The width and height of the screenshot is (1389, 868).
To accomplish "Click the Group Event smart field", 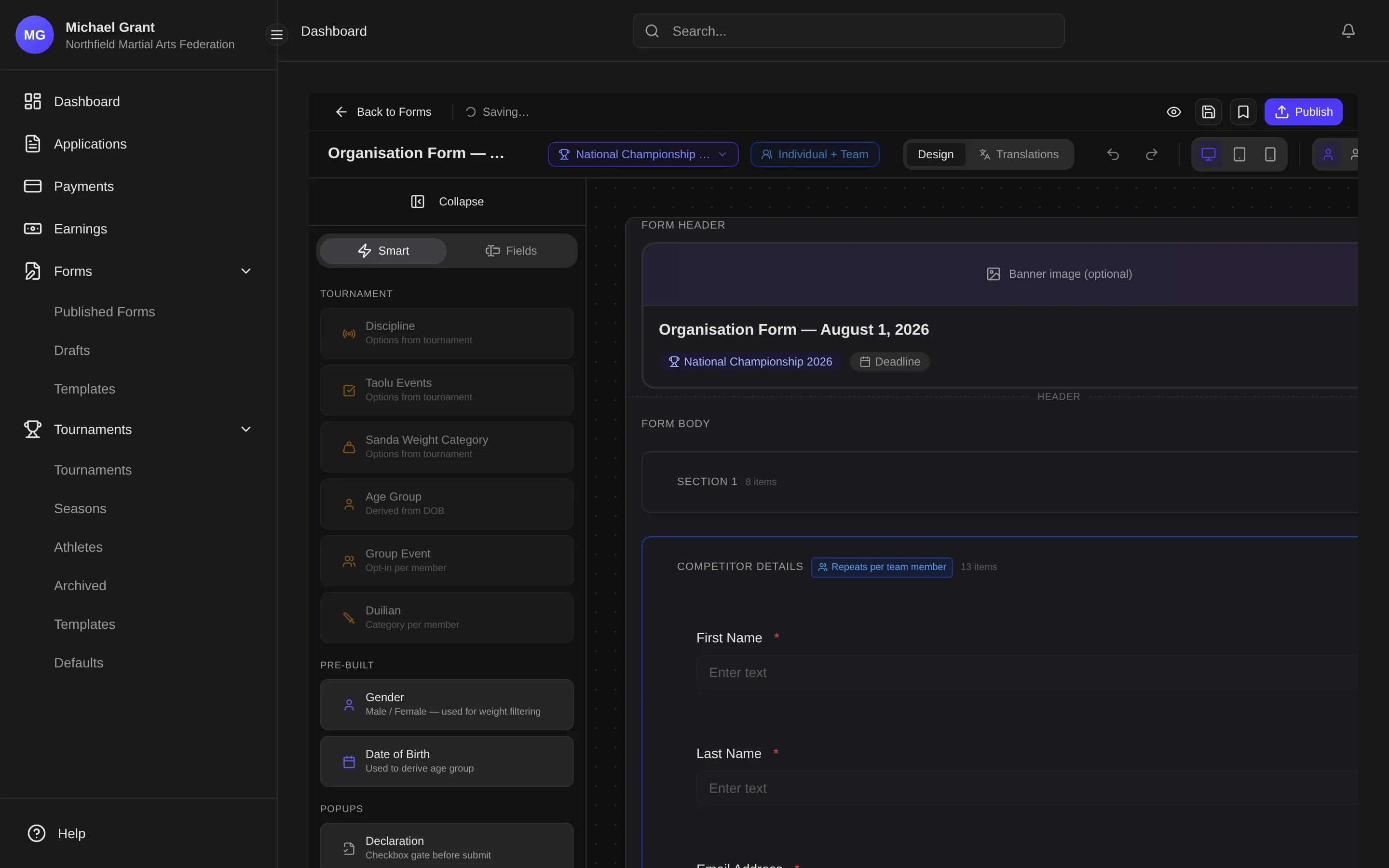I will pos(447,561).
